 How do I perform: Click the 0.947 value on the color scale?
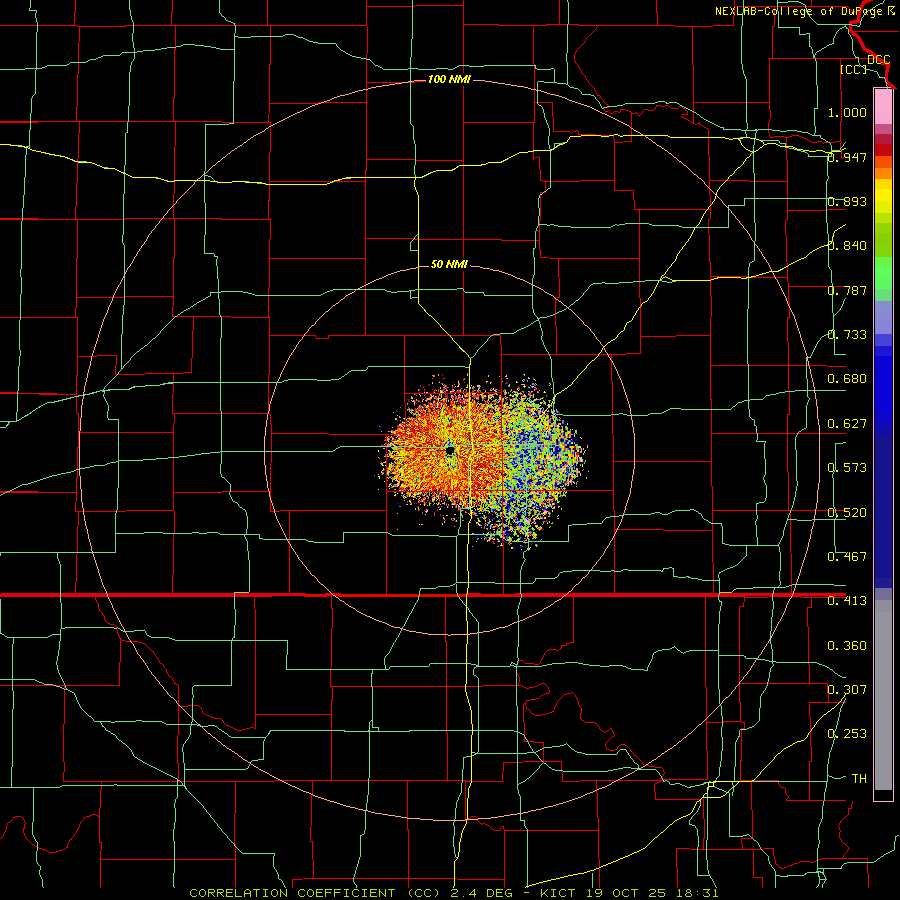click(x=847, y=157)
